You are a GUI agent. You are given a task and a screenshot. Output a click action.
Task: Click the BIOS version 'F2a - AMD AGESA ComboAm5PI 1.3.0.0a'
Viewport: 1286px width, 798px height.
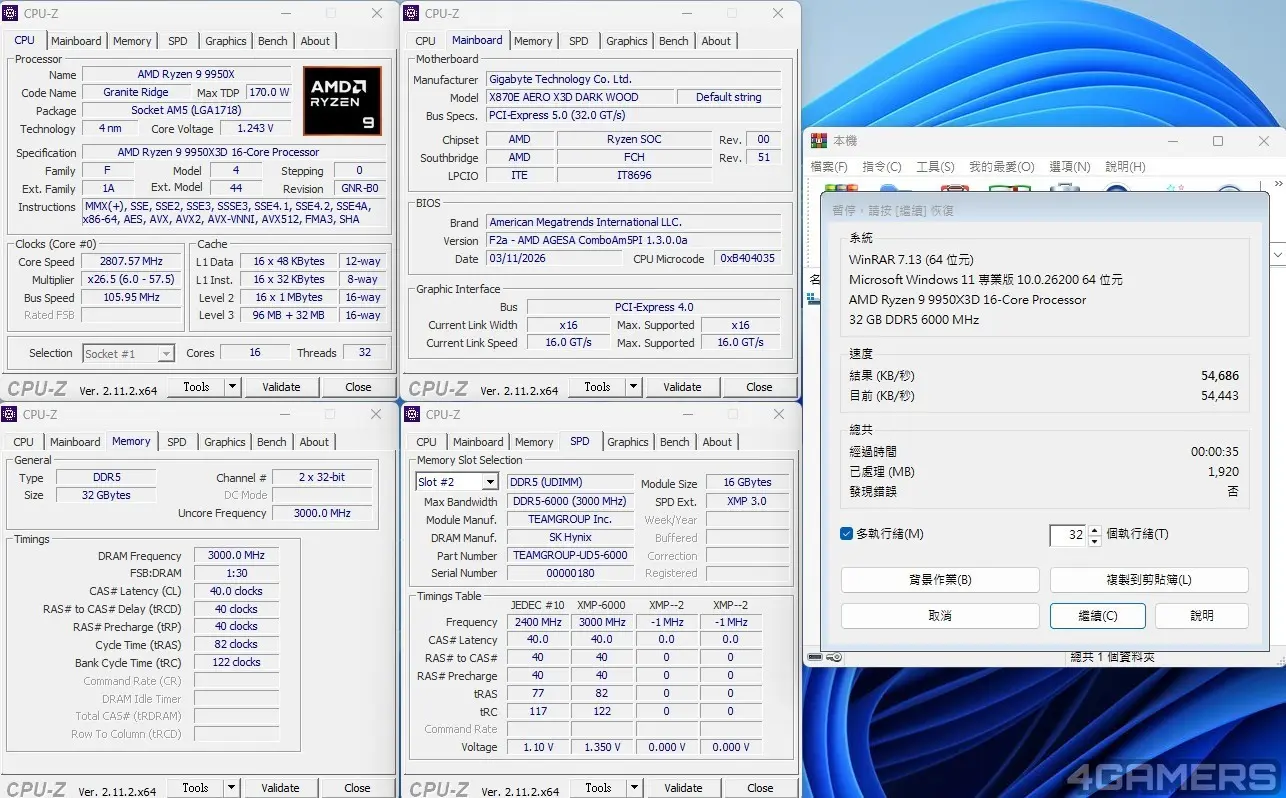pos(634,240)
